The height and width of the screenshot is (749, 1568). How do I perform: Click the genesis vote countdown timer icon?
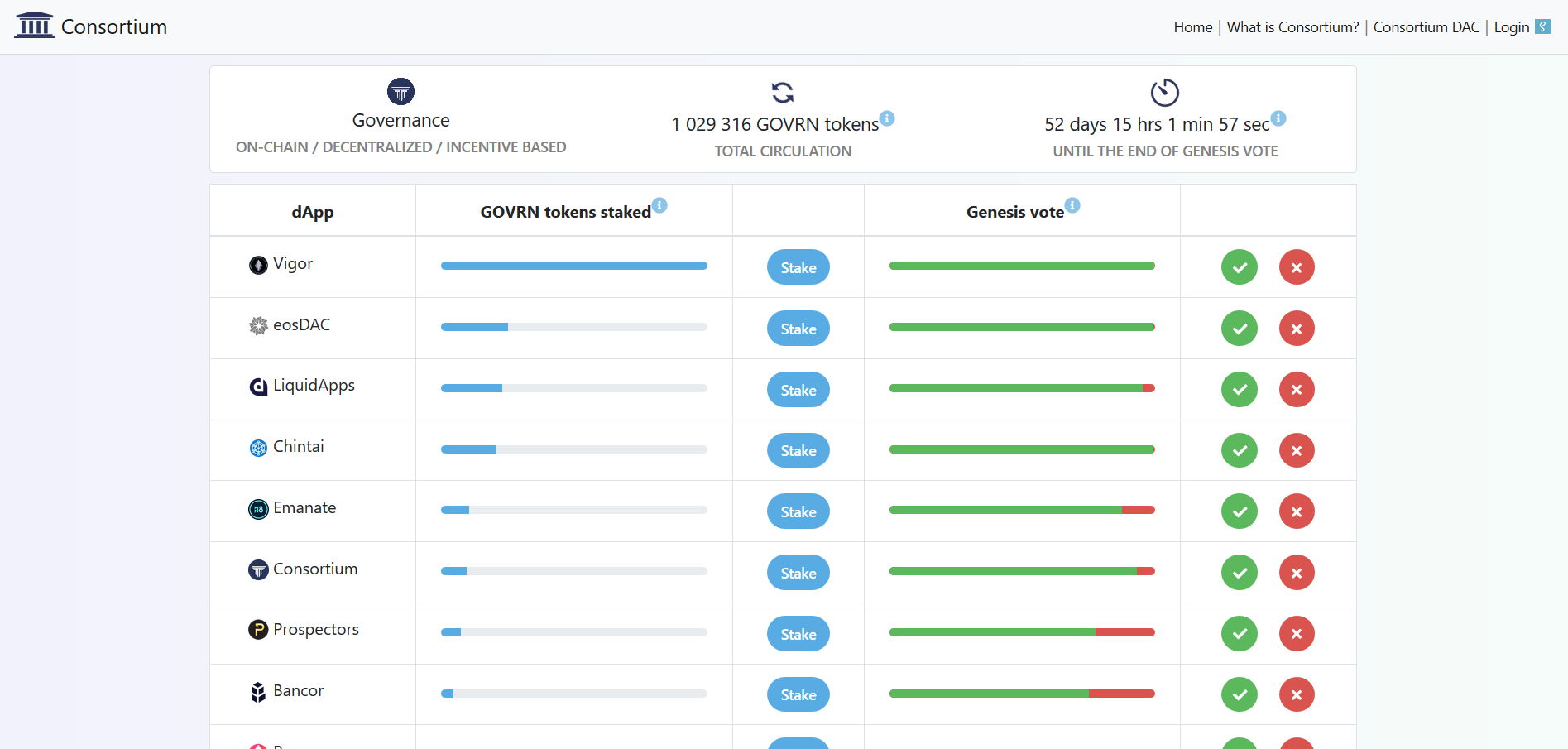(1164, 92)
